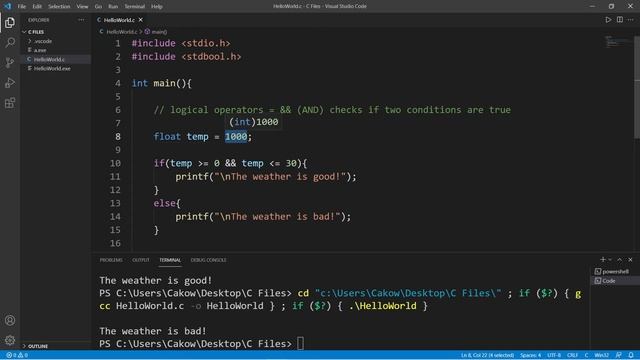Image resolution: width=640 pixels, height=360 pixels.
Task: Close the terminal panel
Action: (x=630, y=260)
